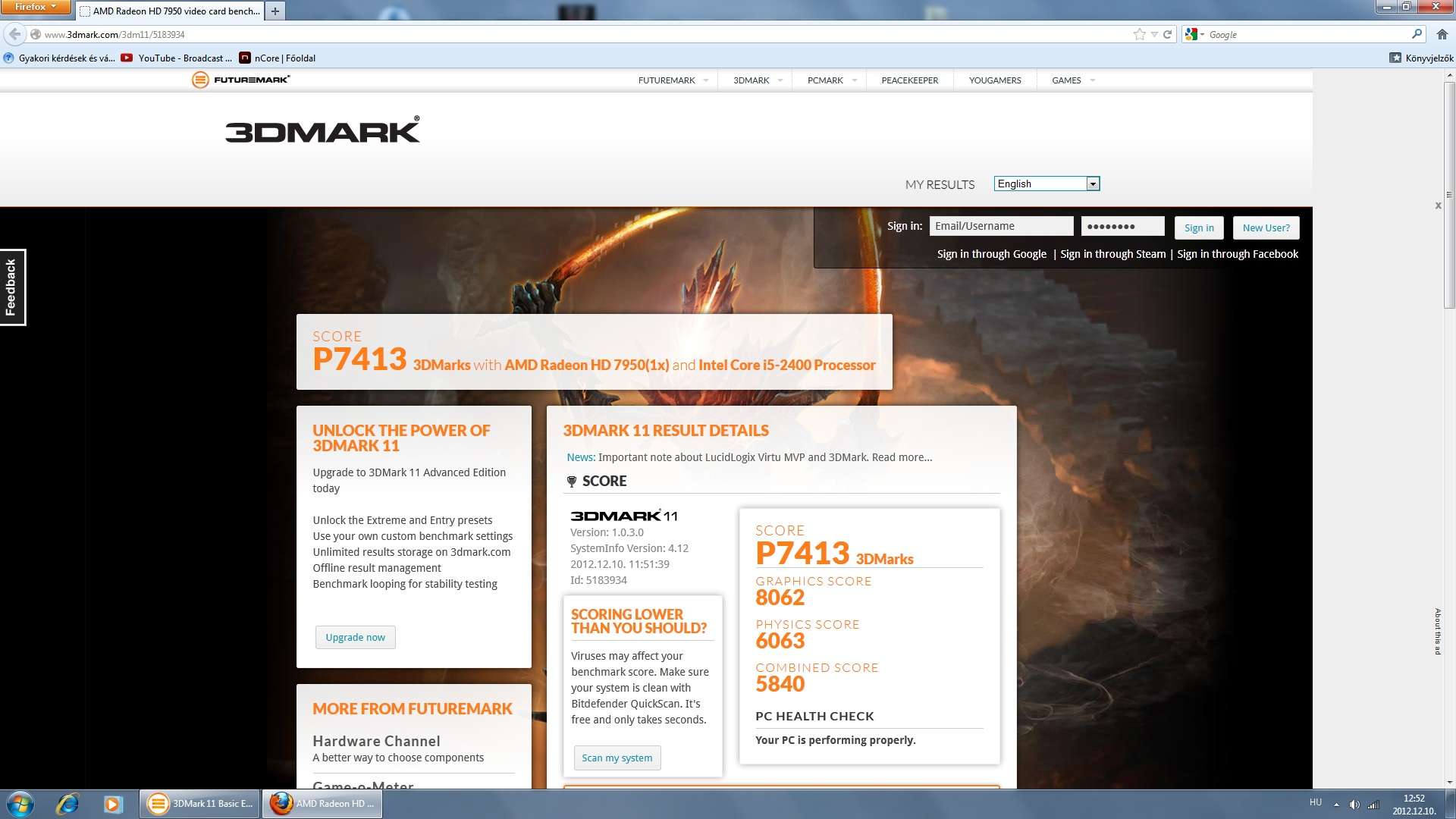Screen dimensions: 1456x819
Task: Click AMD Radeon HD 7950(1x) link in score banner
Action: pyautogui.click(x=586, y=365)
